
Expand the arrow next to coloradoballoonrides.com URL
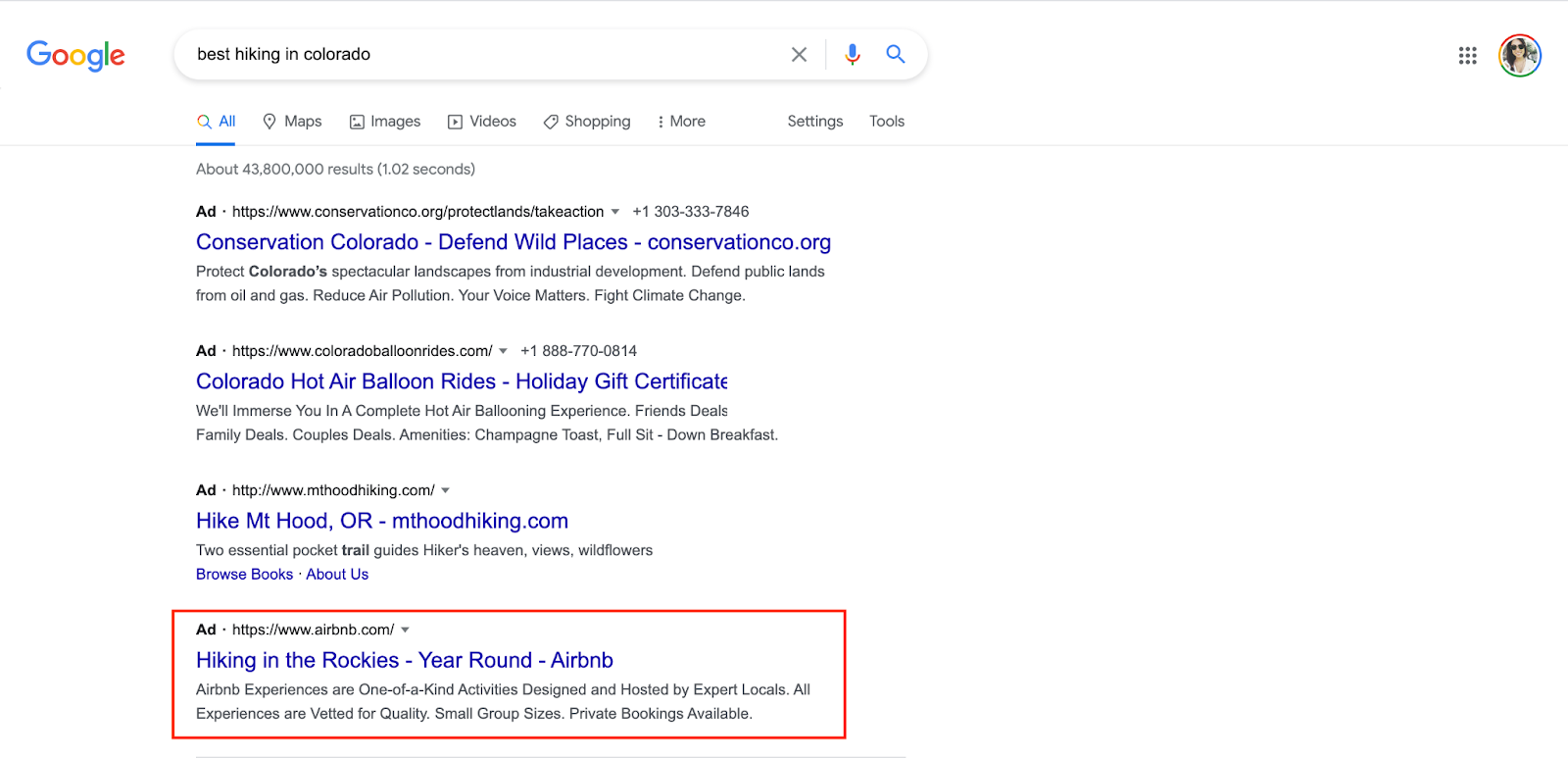coord(504,351)
